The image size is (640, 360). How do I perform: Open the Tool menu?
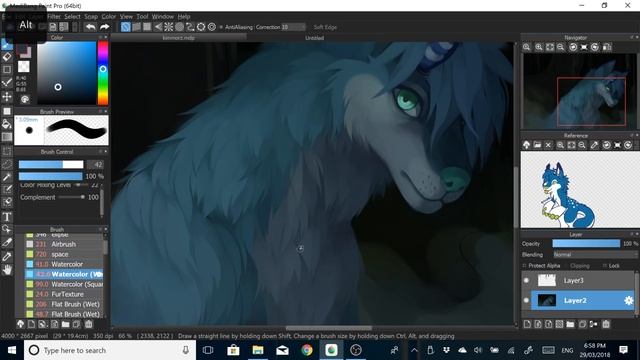click(142, 16)
